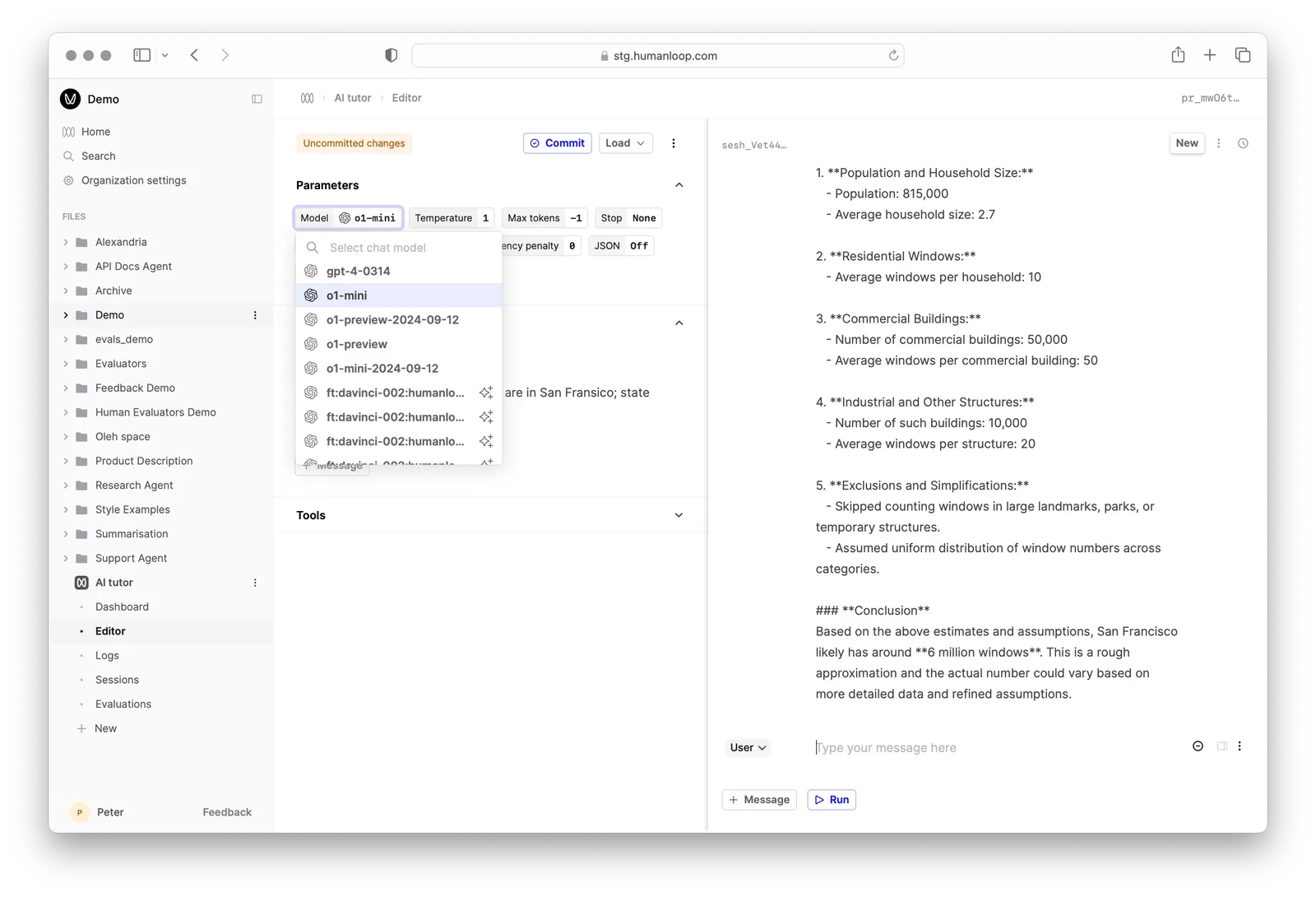The image size is (1316, 897).
Task: Open AI tutor file options menu
Action: (x=255, y=583)
